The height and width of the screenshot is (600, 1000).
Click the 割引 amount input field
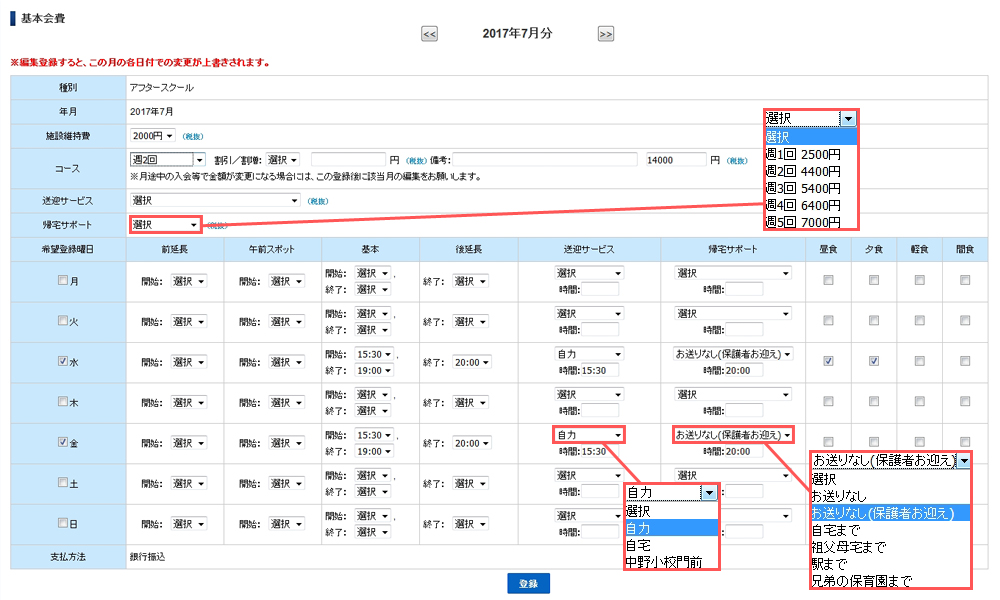348,159
